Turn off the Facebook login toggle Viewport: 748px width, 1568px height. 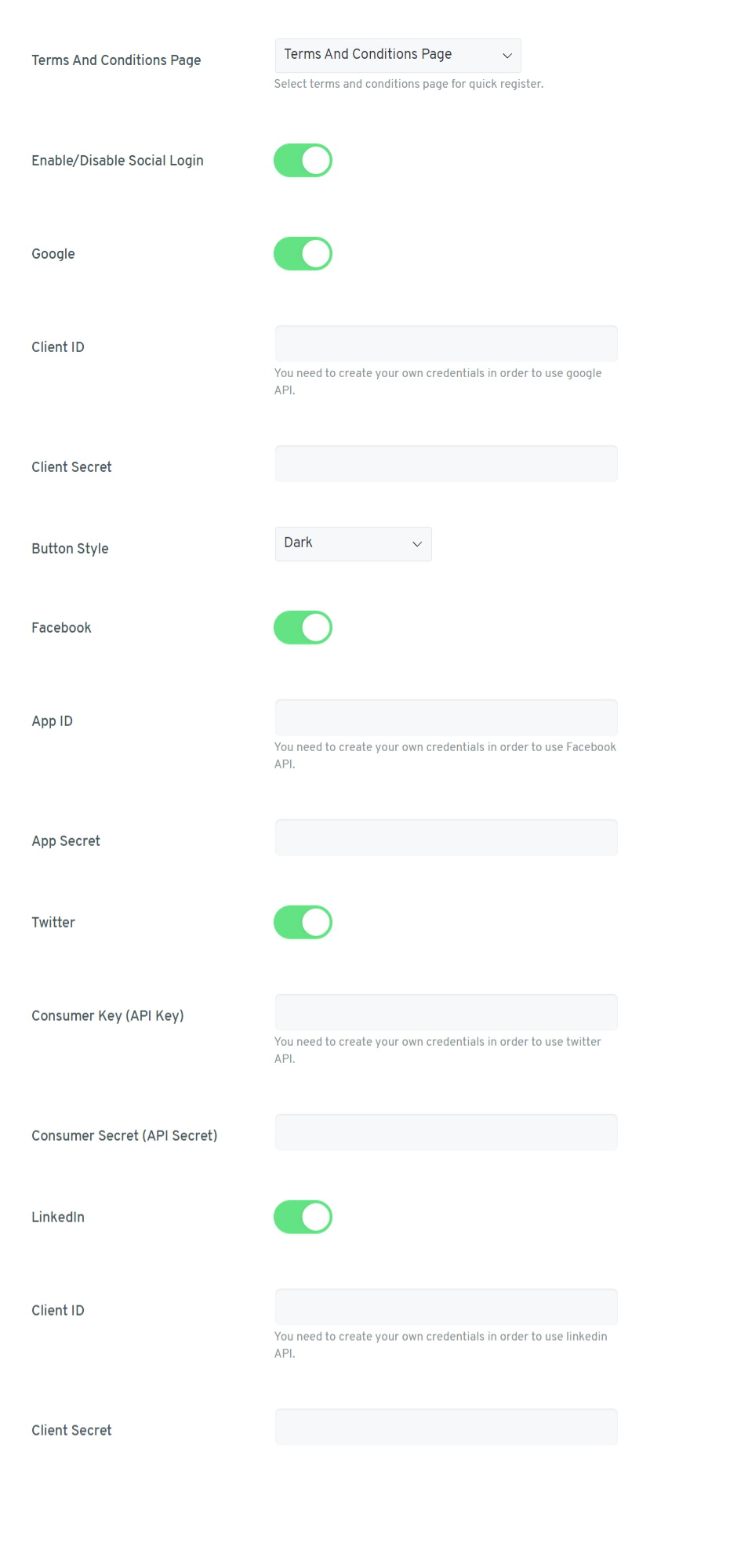[303, 627]
